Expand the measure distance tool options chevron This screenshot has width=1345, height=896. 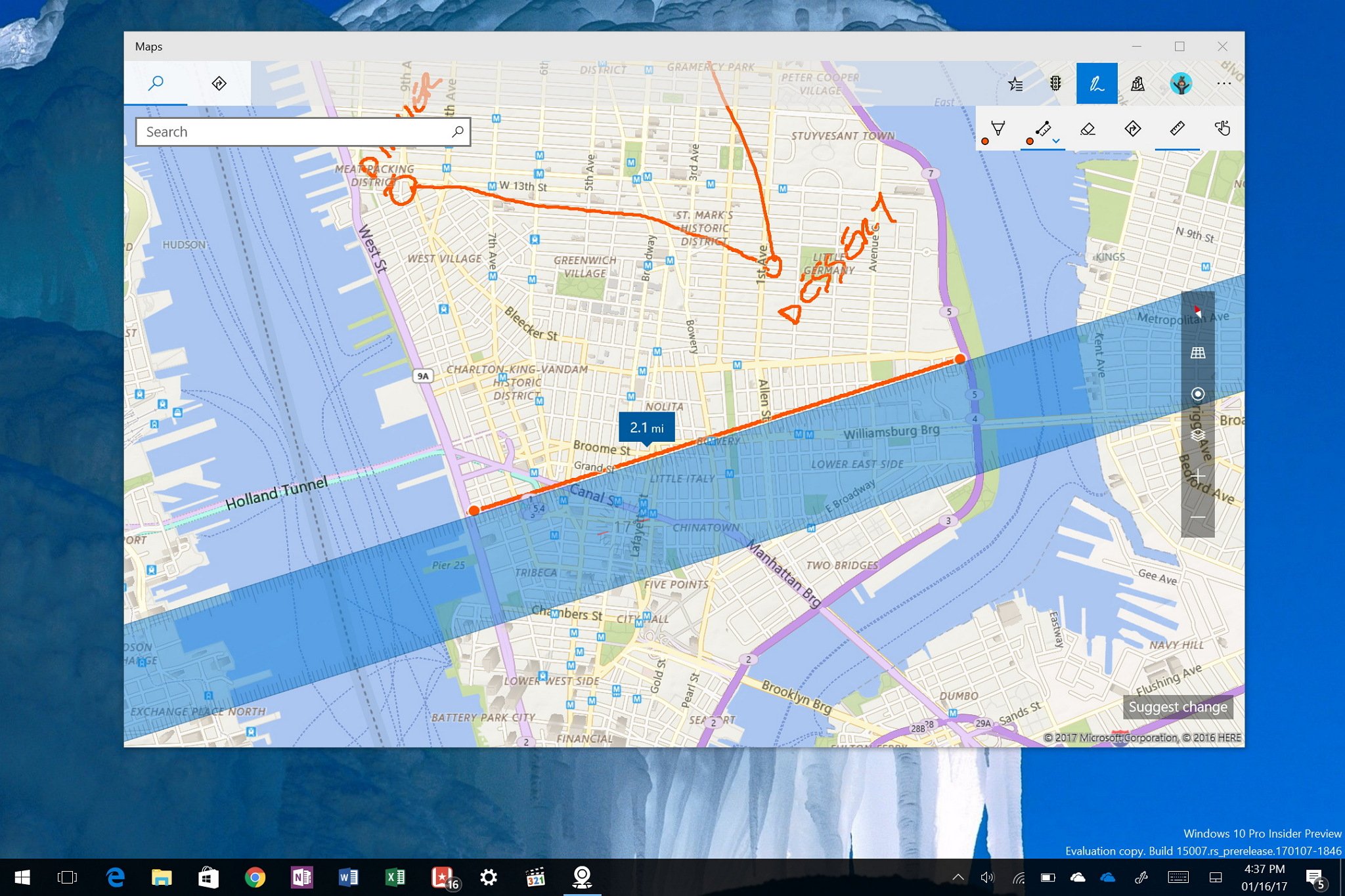pyautogui.click(x=1056, y=141)
